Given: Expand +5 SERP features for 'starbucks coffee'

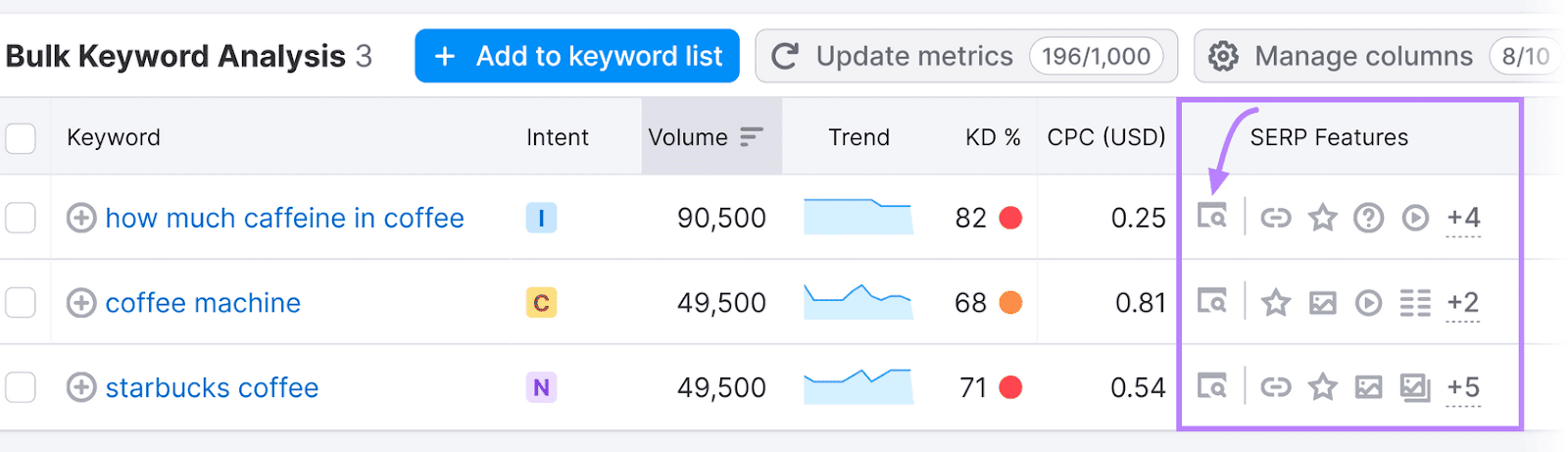Looking at the screenshot, I should (1463, 388).
